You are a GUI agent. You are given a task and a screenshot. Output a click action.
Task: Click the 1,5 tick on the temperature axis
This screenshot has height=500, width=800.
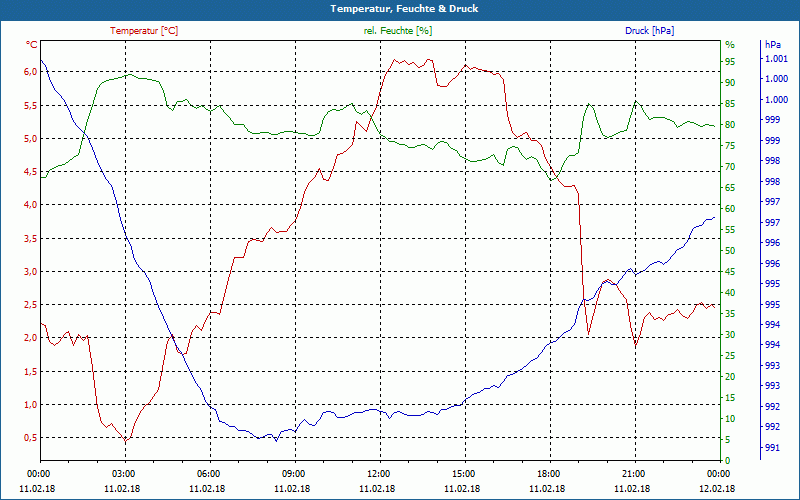31,371
